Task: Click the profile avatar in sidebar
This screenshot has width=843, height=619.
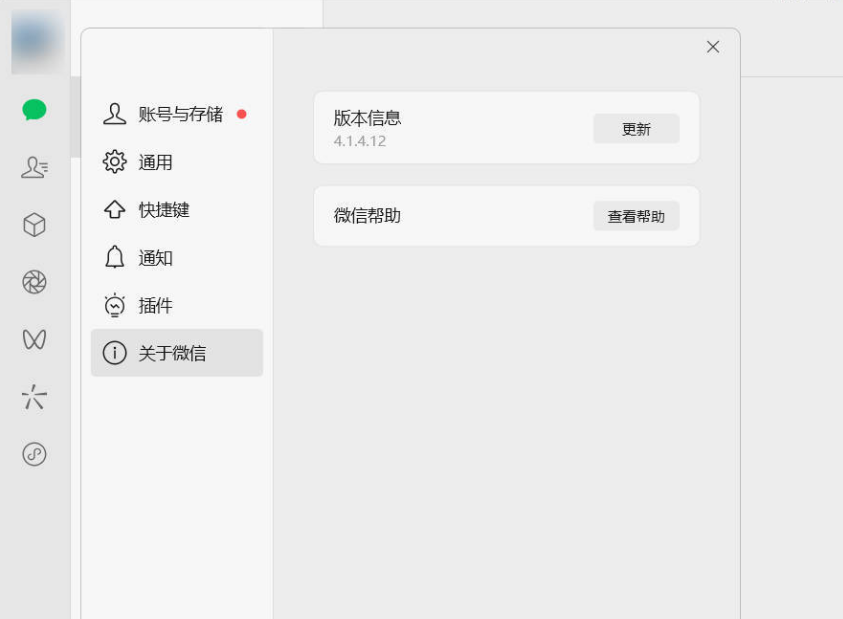Action: (36, 41)
